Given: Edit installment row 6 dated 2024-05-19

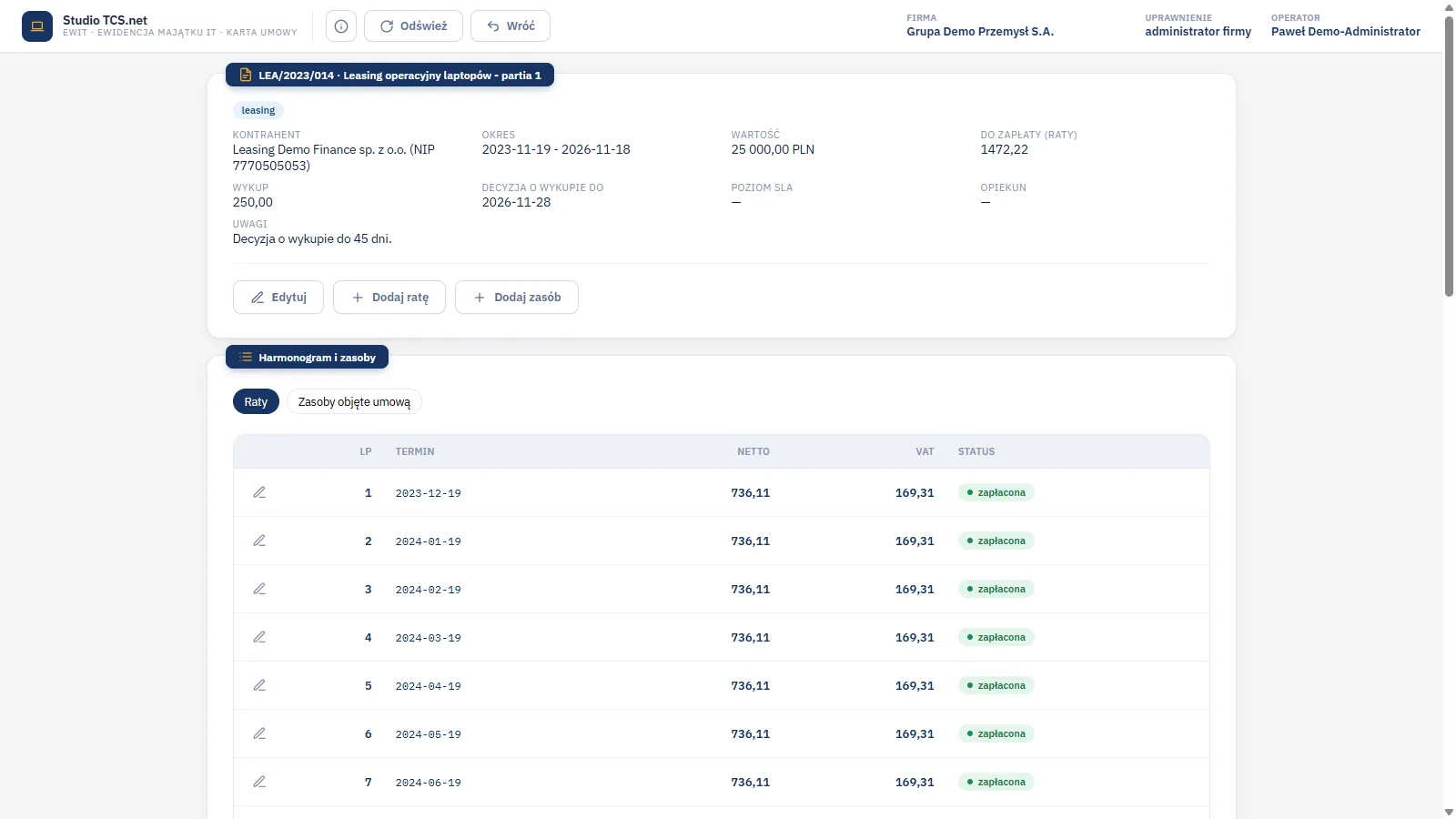Looking at the screenshot, I should click(x=259, y=733).
